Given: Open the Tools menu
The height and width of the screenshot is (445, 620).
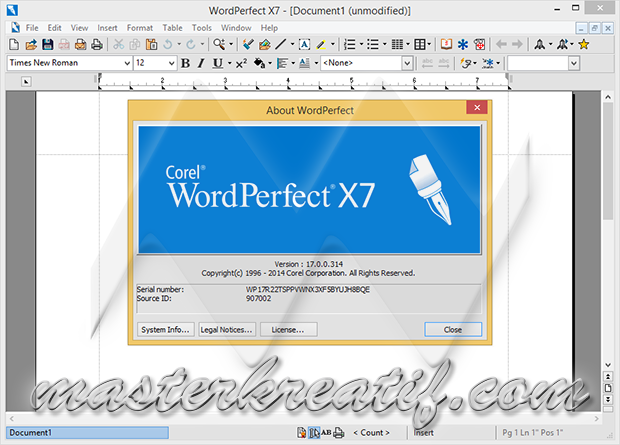Looking at the screenshot, I should [202, 28].
